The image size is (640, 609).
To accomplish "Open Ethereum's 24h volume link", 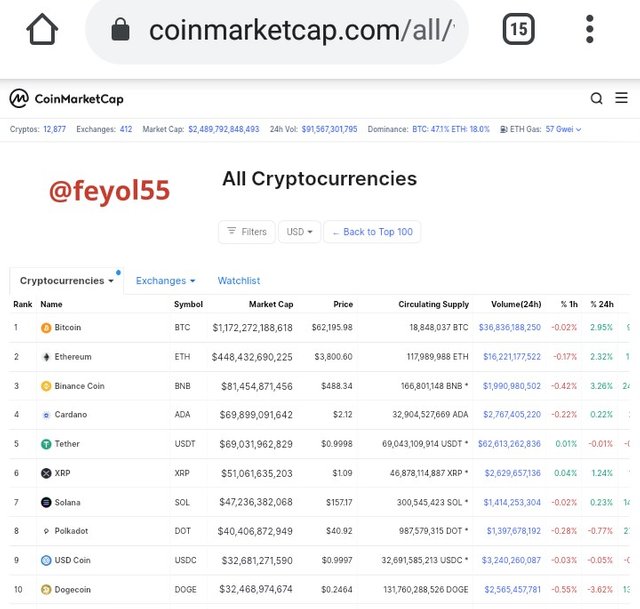I will click(512, 357).
